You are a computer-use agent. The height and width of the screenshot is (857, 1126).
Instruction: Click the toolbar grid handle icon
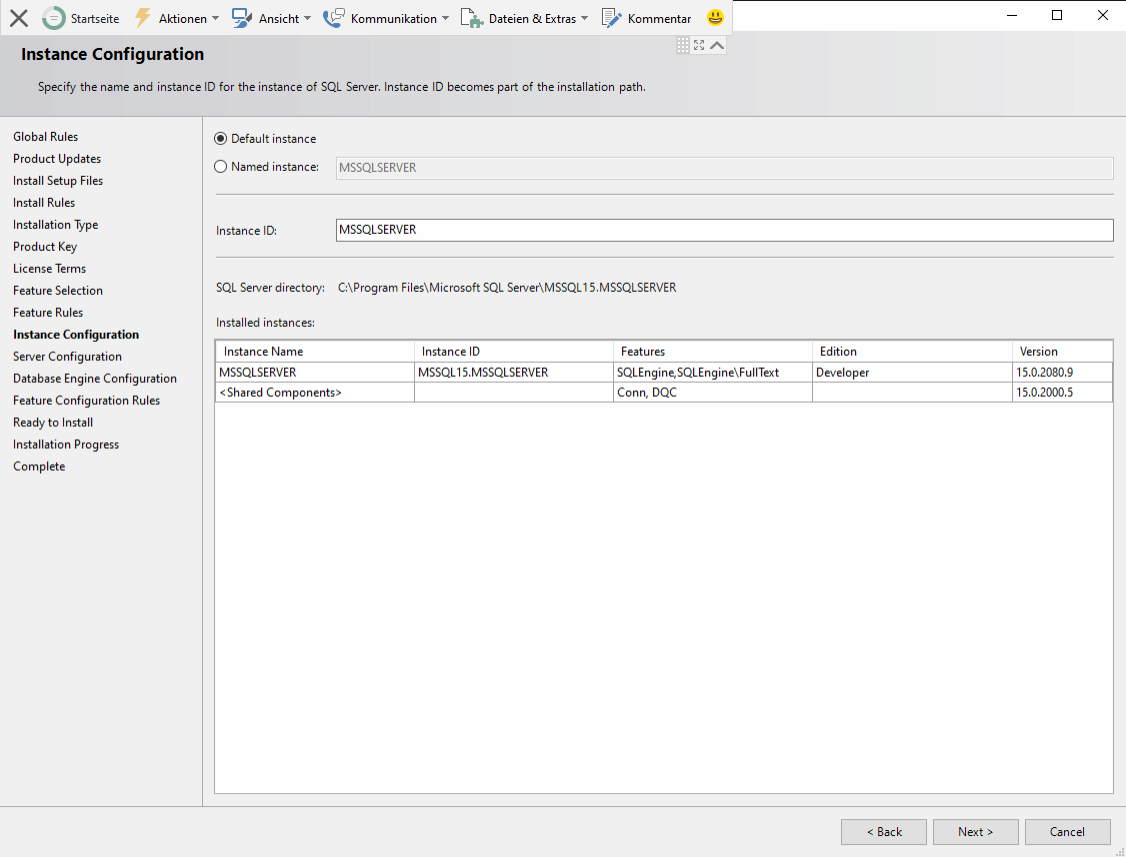[x=683, y=45]
